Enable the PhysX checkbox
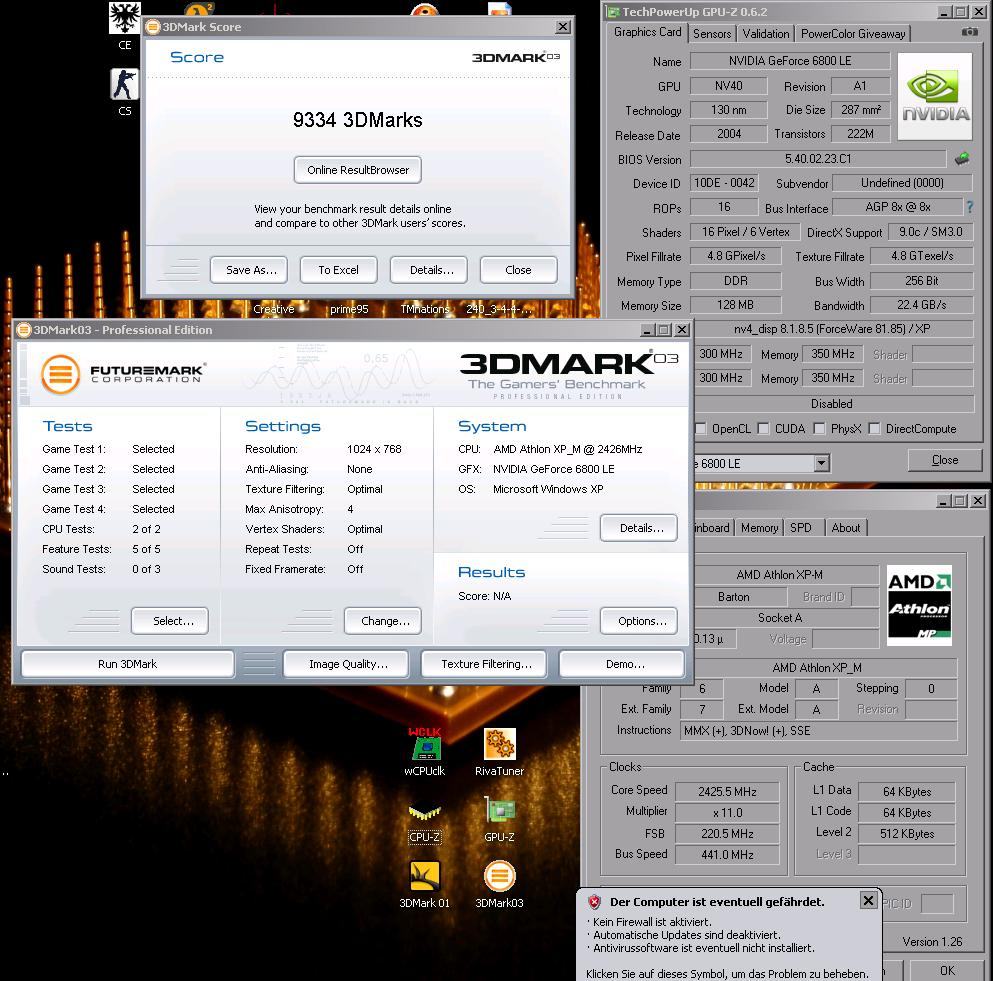This screenshot has height=981, width=993. (819, 429)
